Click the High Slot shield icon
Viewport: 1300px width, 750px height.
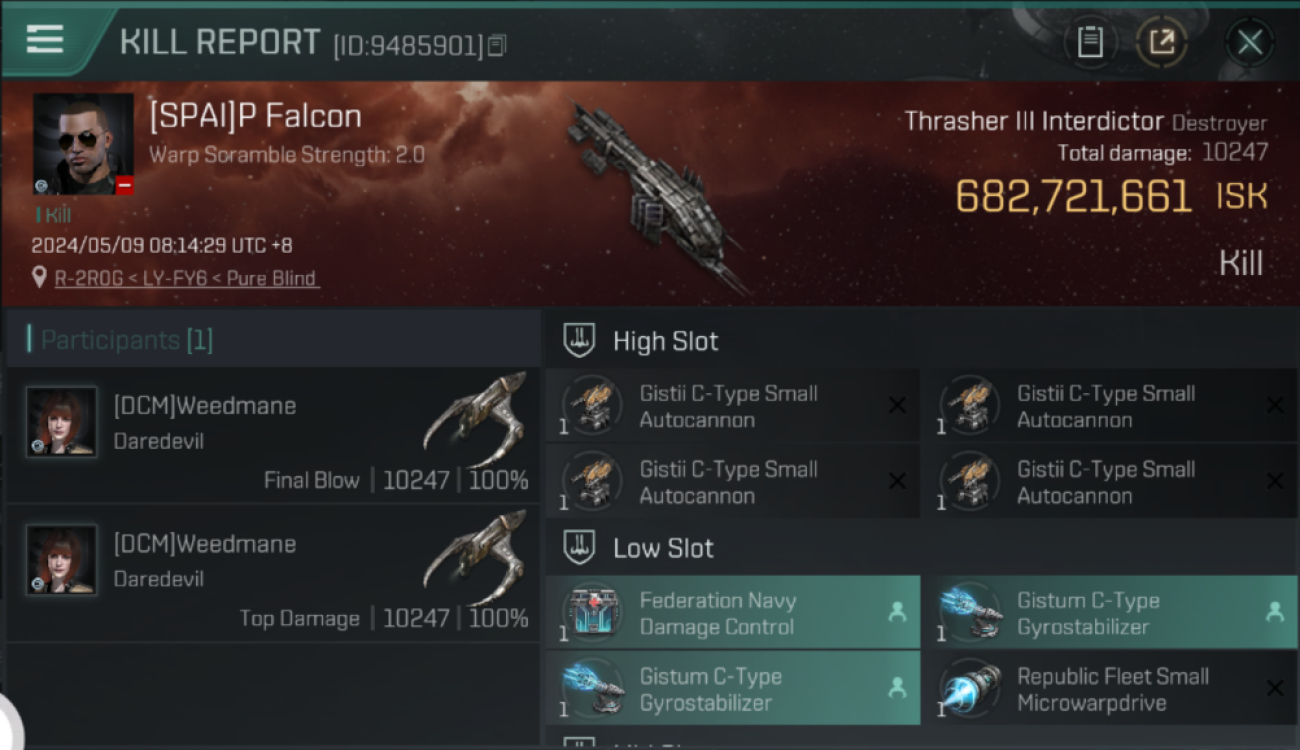580,340
